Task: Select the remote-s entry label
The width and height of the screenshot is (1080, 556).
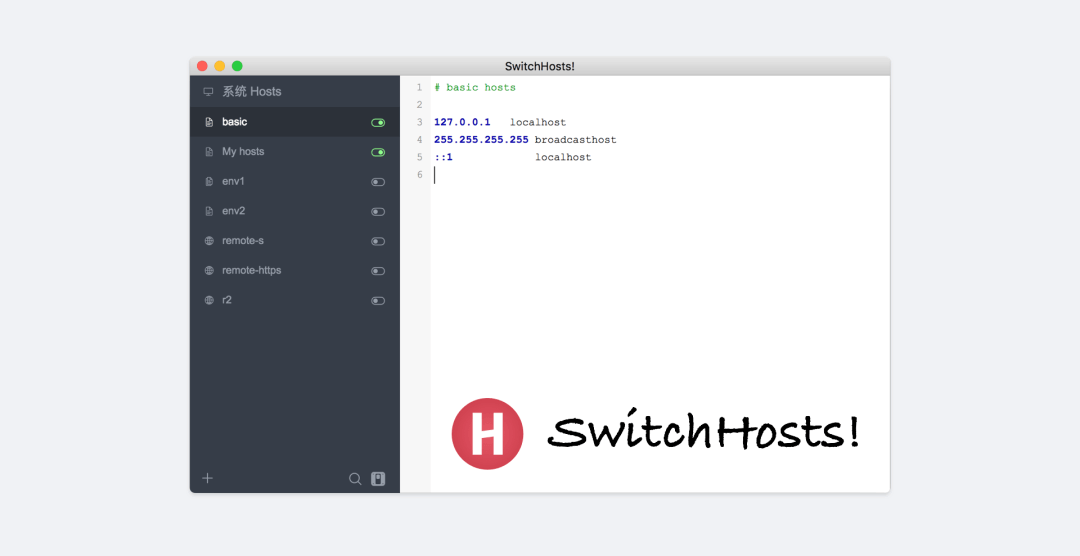Action: click(x=243, y=240)
